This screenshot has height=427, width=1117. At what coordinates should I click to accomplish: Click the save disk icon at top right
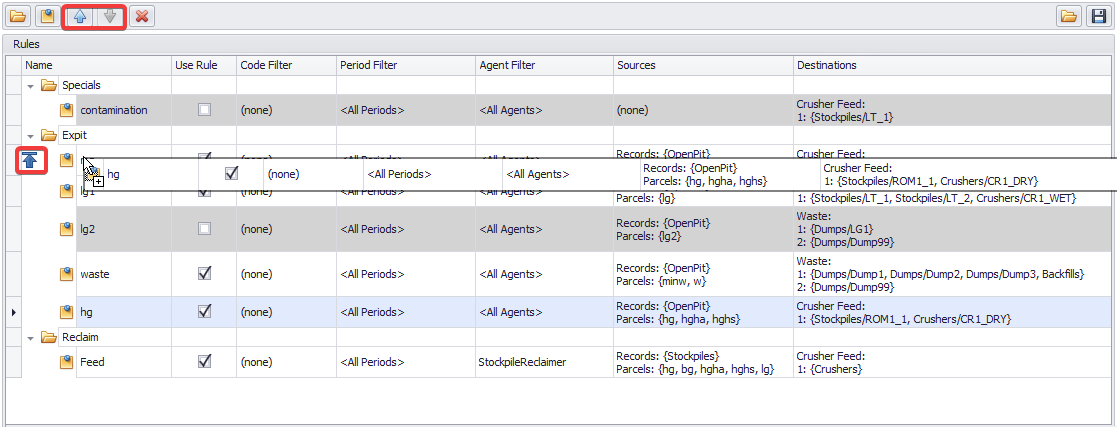tap(1097, 16)
